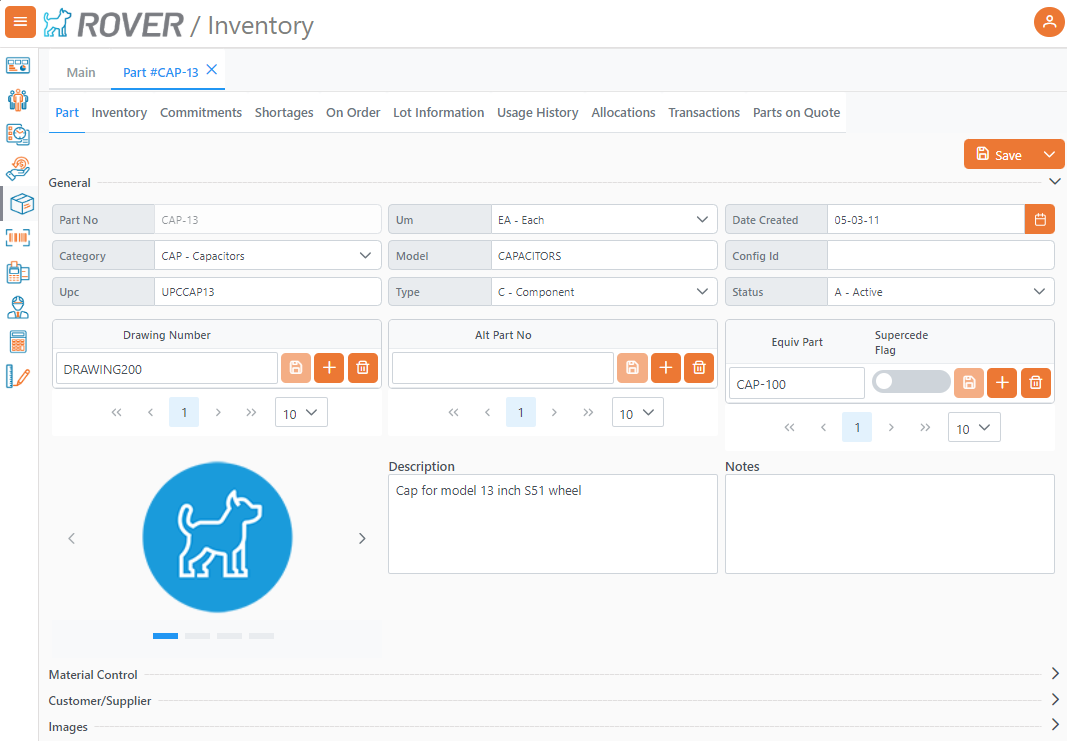The height and width of the screenshot is (741, 1067).
Task: Open the calculator icon in sidebar
Action: coord(19,341)
